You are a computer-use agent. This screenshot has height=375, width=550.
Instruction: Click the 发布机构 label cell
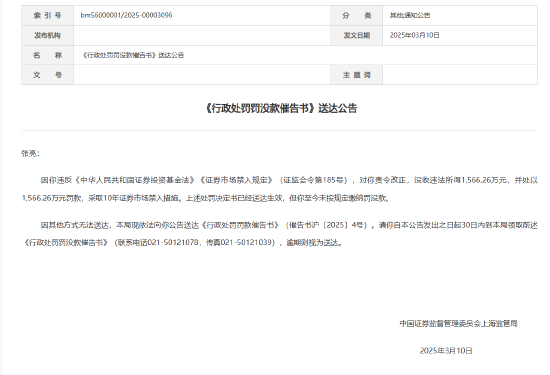[x=47, y=35]
